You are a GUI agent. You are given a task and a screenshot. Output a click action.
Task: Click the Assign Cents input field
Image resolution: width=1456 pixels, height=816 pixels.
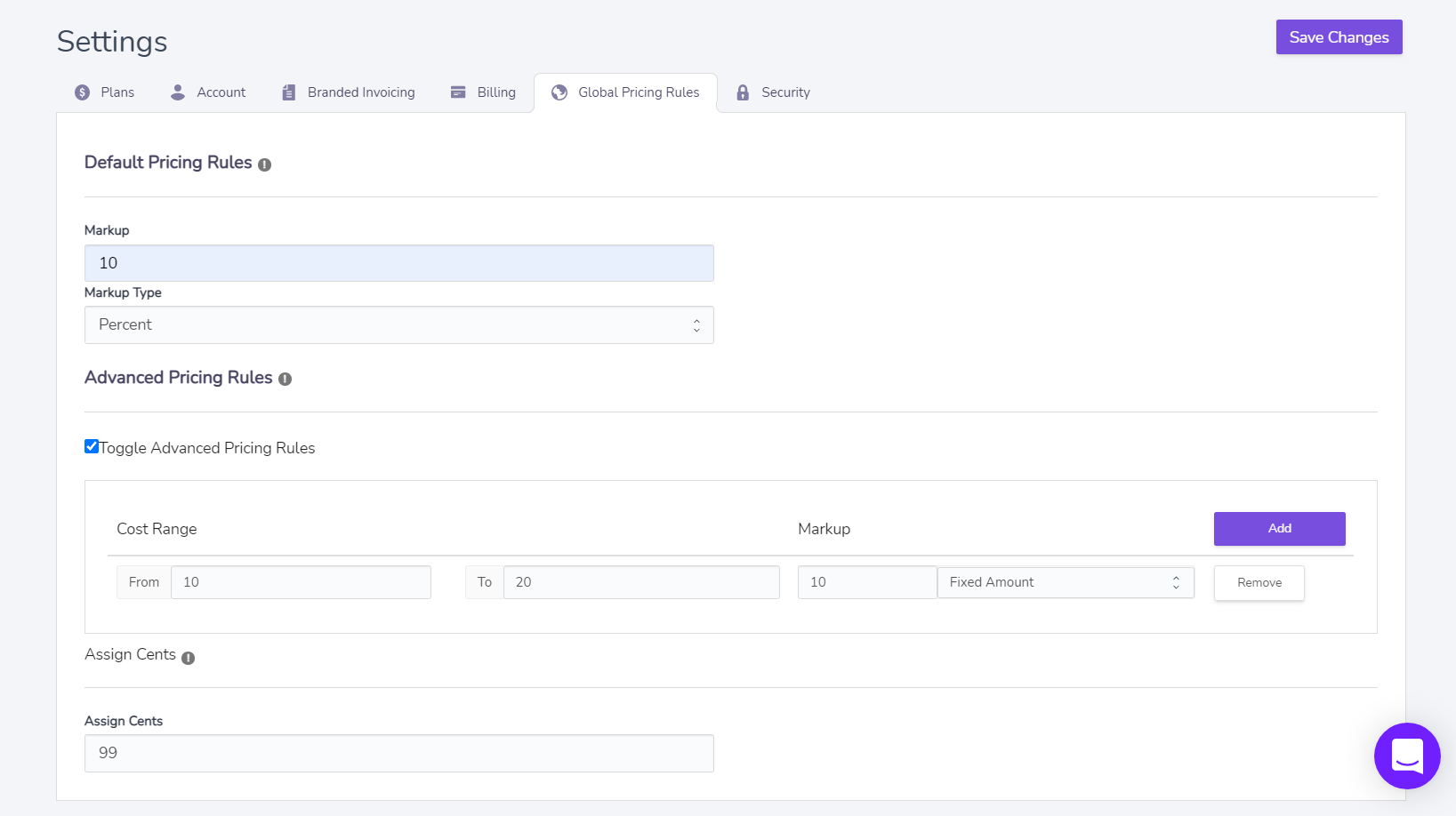[x=399, y=753]
